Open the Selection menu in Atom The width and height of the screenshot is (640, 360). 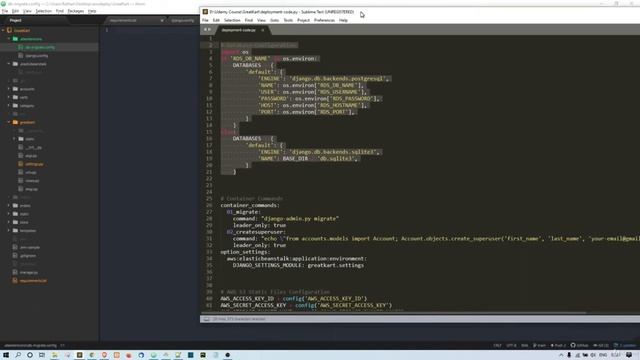43,11
